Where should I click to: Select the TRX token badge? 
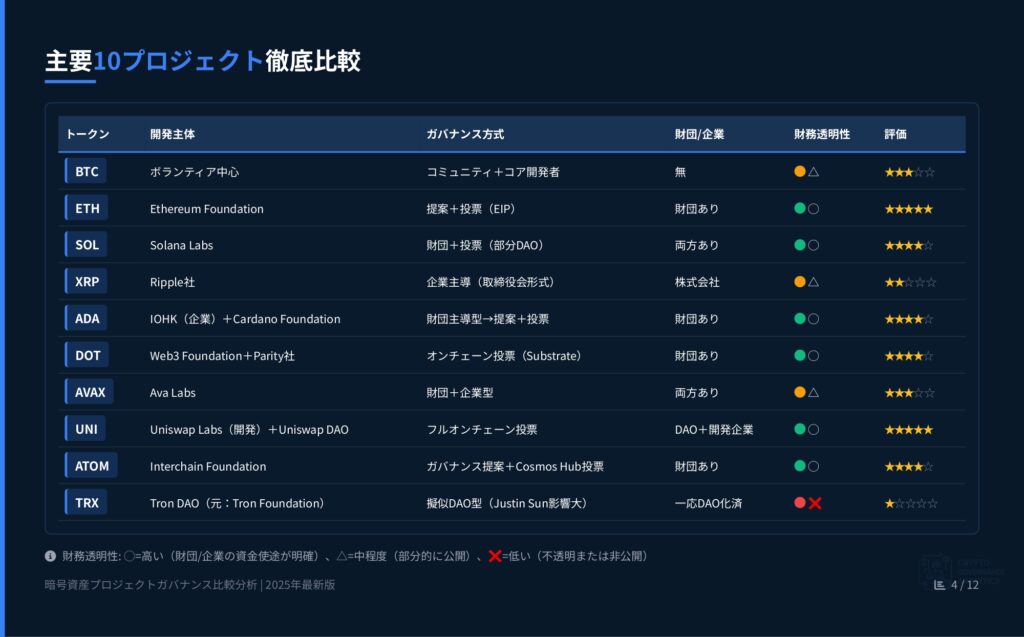pos(86,502)
